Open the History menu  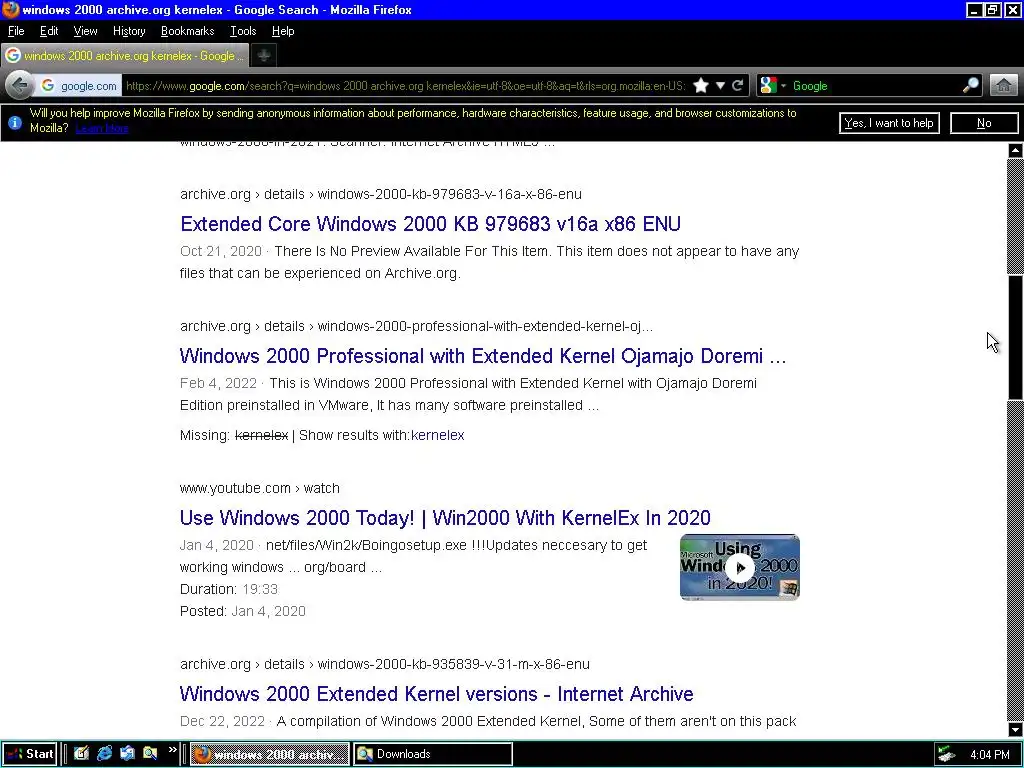pyautogui.click(x=129, y=31)
